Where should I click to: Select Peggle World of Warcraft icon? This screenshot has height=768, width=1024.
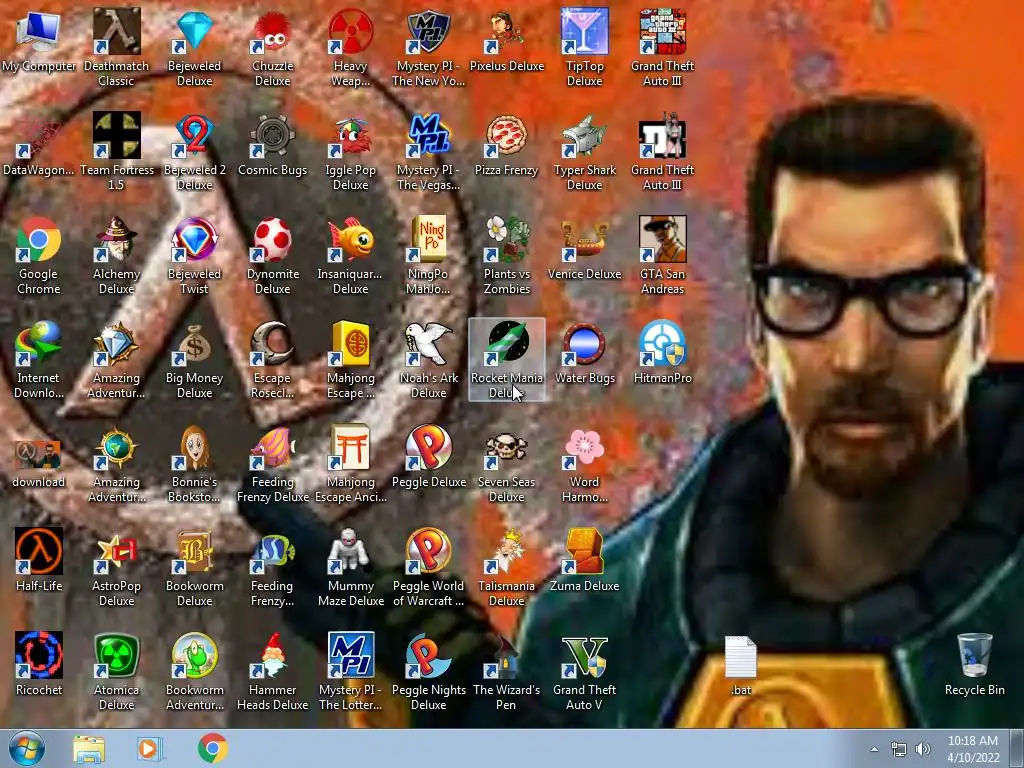click(428, 551)
